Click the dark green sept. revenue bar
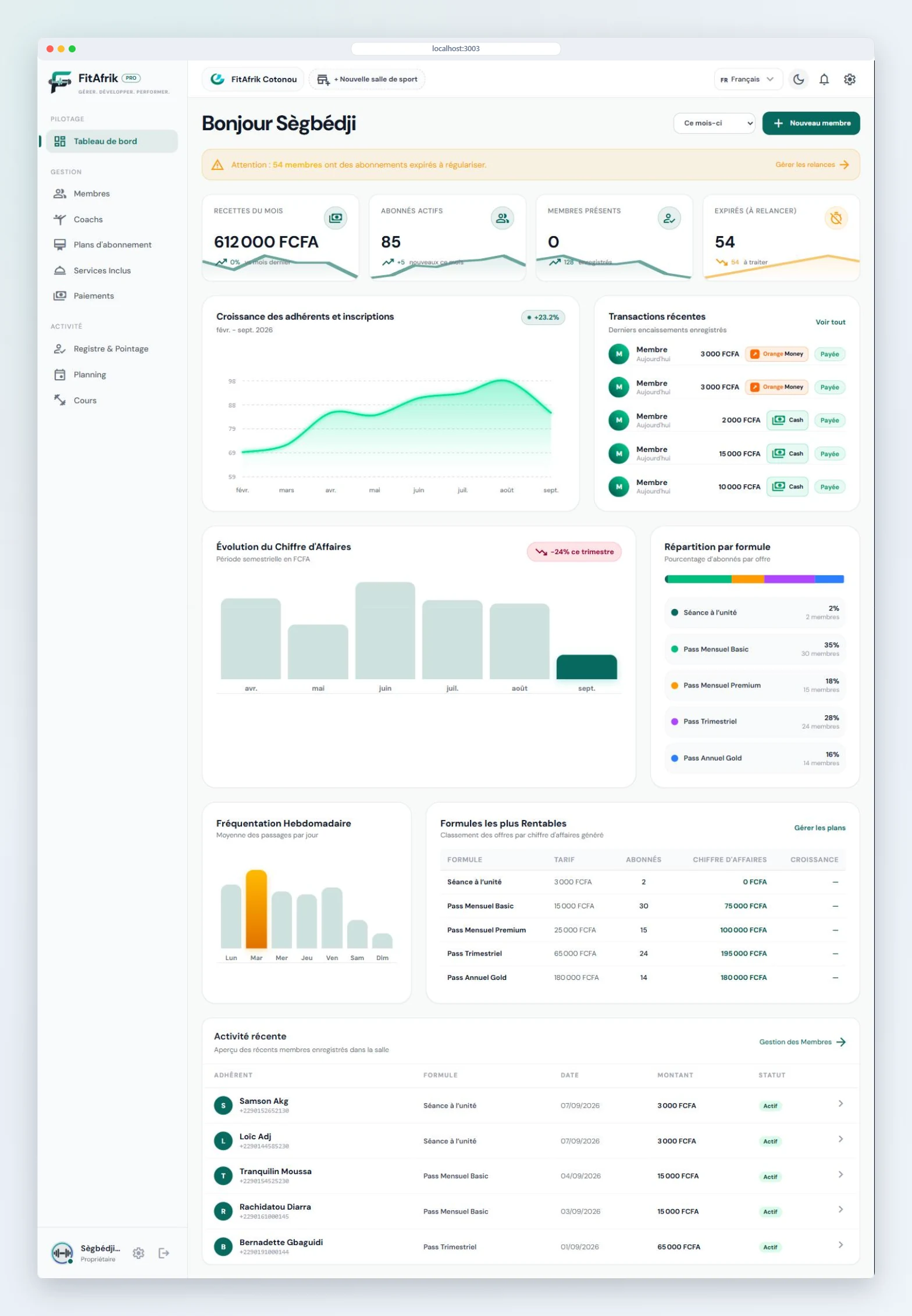 [586, 667]
